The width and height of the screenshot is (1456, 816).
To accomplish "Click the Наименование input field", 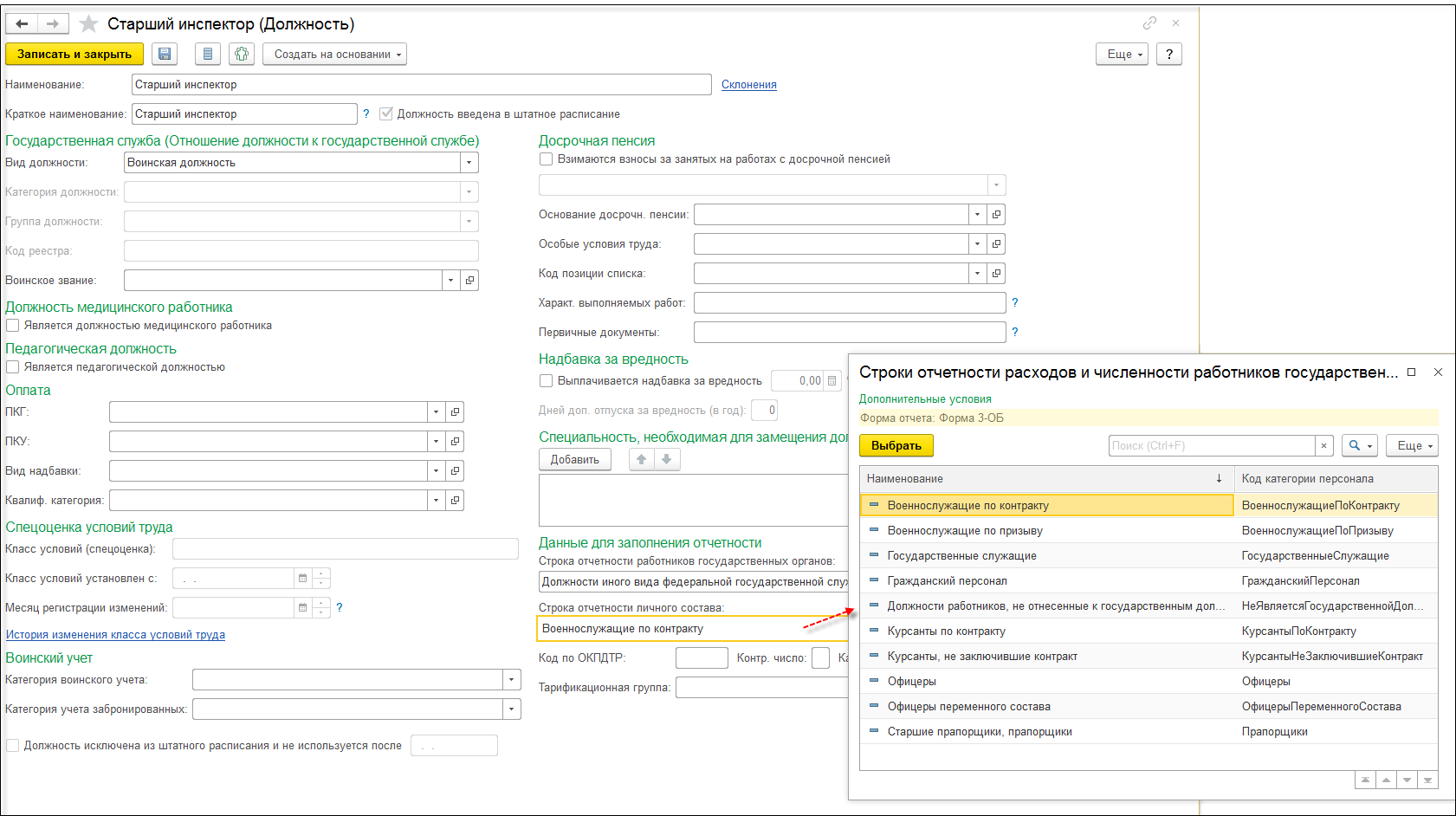I will [422, 84].
